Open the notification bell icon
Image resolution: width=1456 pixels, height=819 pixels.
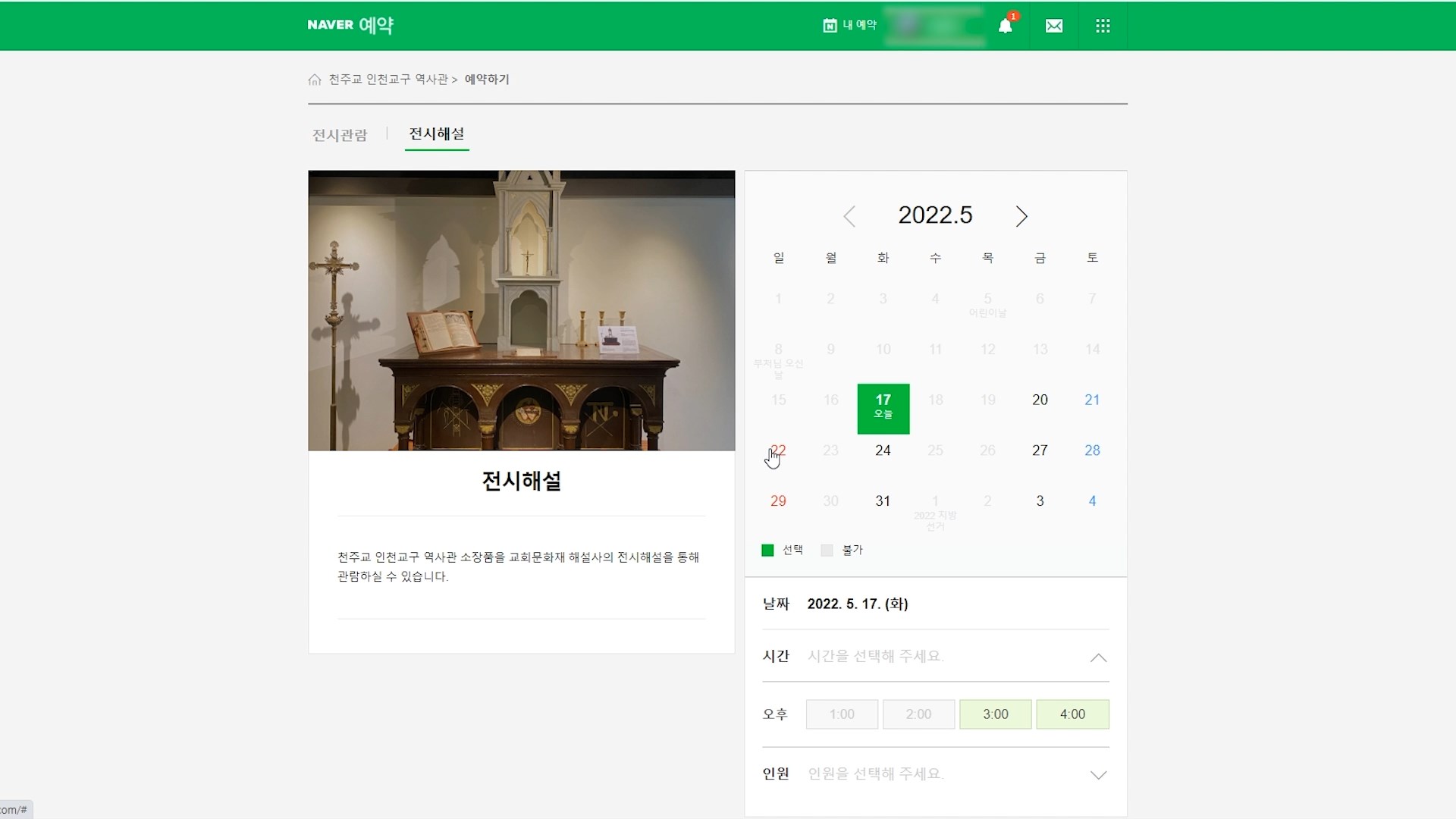click(1005, 26)
